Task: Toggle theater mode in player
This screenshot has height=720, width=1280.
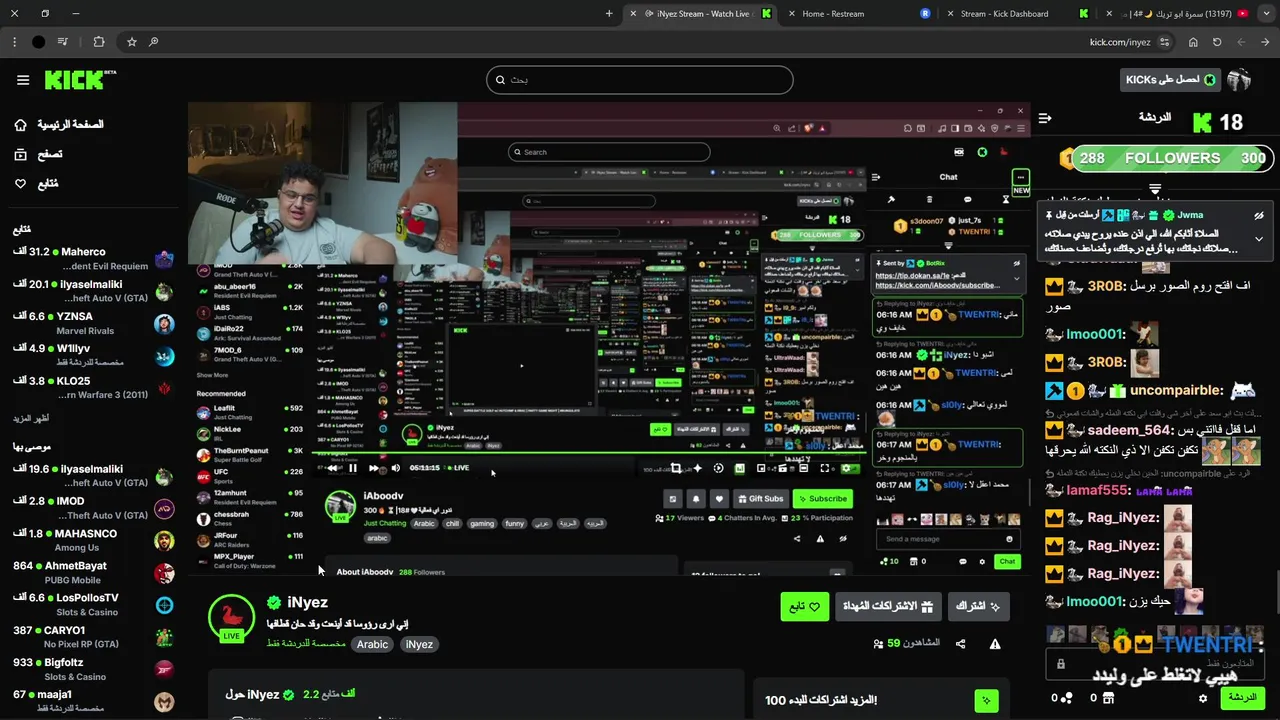Action: (803, 468)
